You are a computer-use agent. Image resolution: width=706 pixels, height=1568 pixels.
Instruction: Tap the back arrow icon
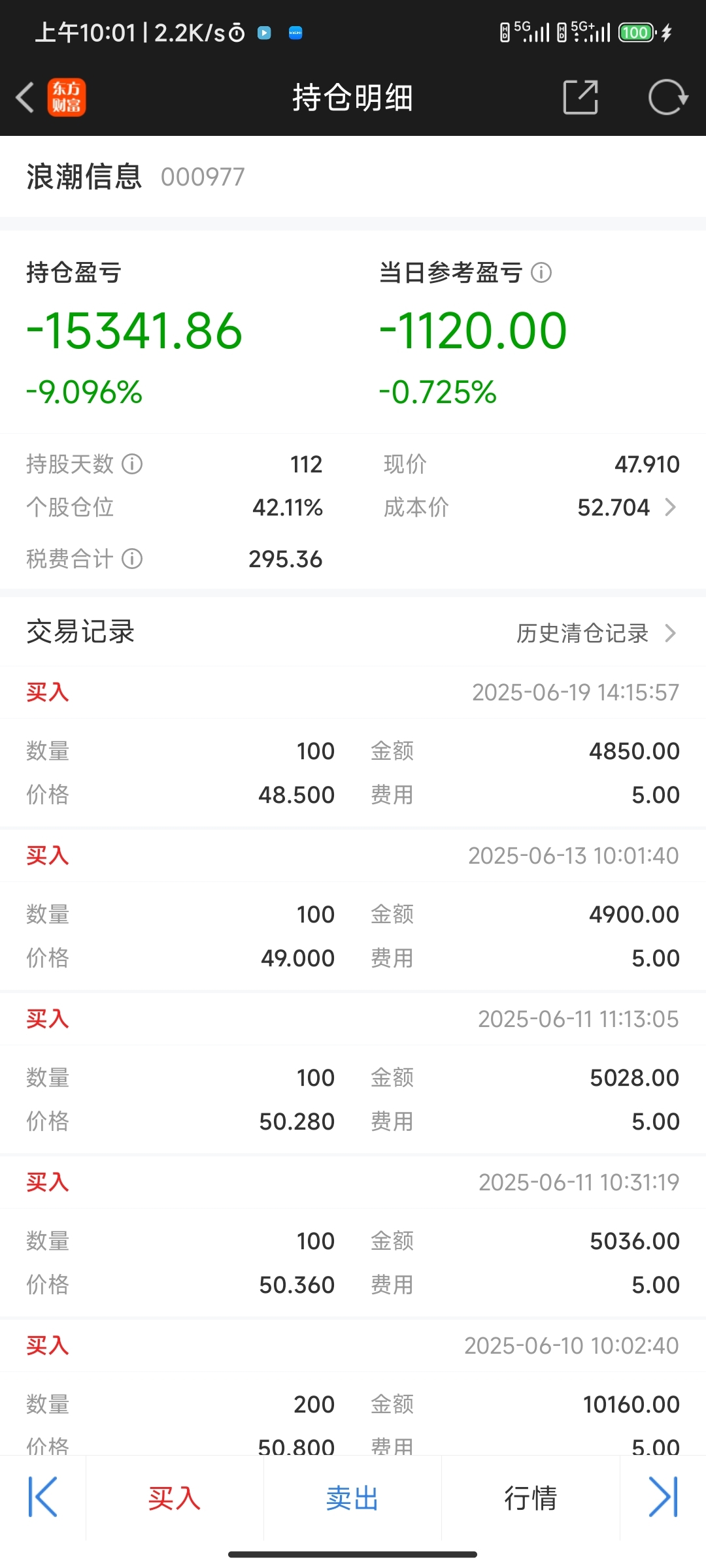coord(25,97)
